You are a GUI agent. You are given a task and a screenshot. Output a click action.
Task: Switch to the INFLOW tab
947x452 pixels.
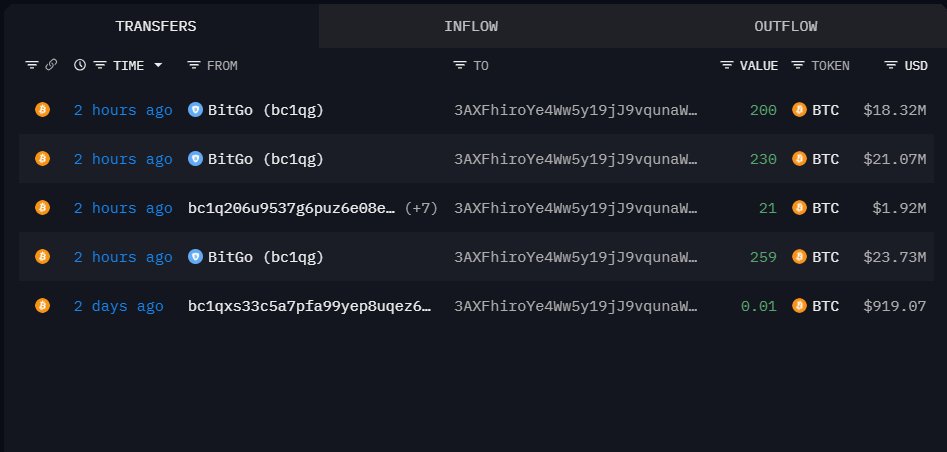[470, 26]
